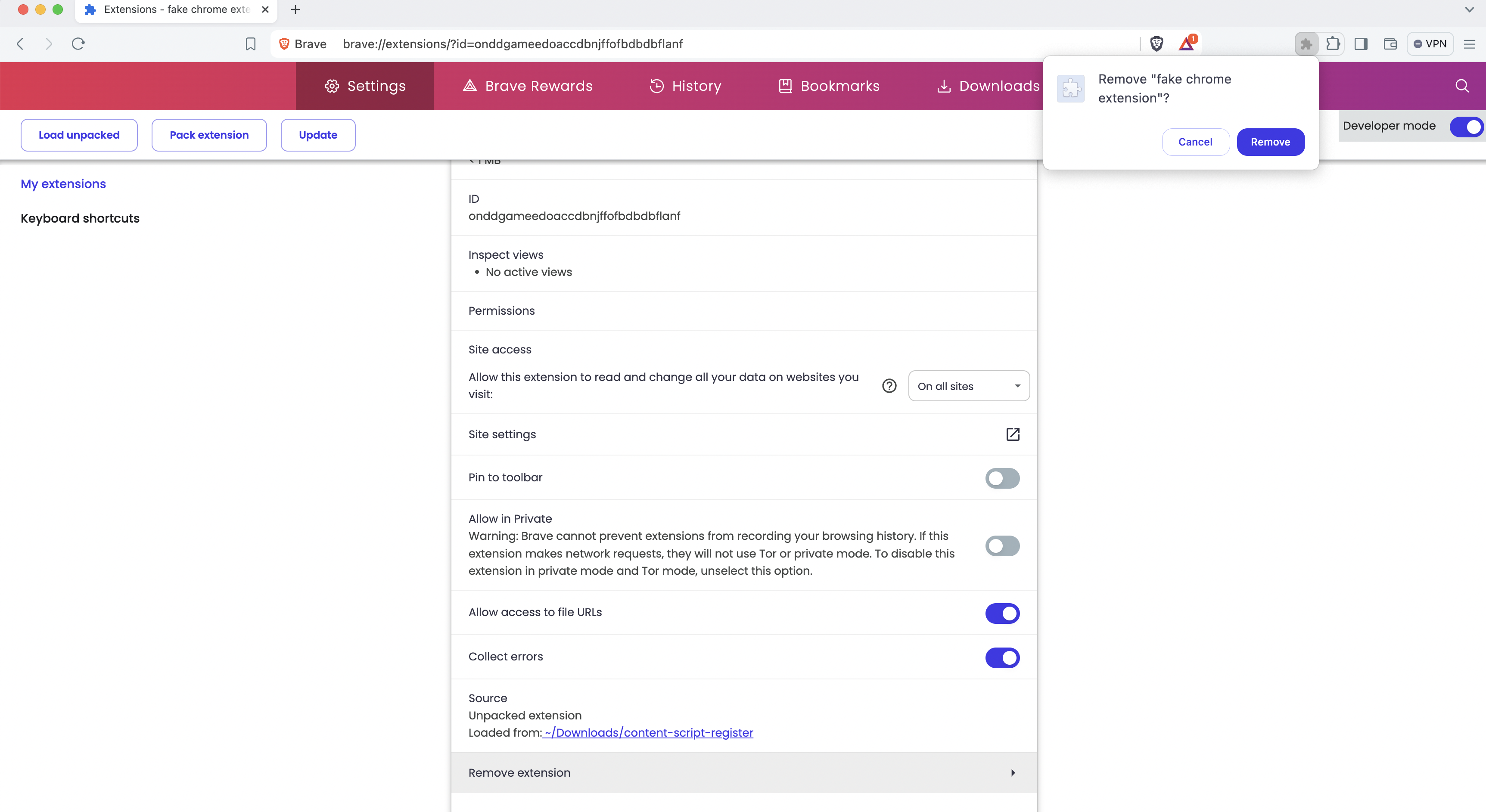Turn off Collect errors toggle
Image resolution: width=1486 pixels, height=812 pixels.
click(x=1002, y=657)
